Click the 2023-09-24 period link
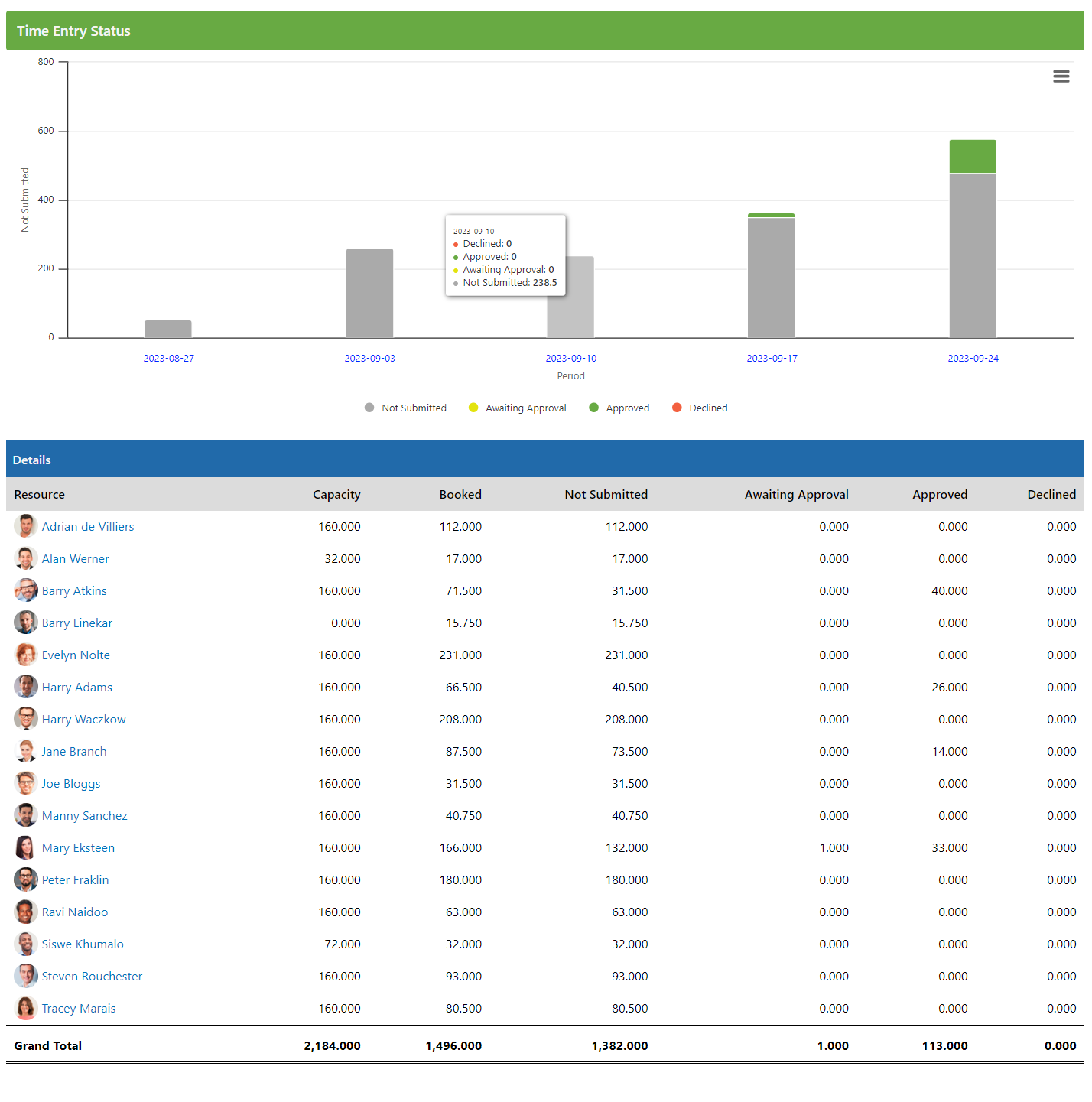 click(973, 358)
